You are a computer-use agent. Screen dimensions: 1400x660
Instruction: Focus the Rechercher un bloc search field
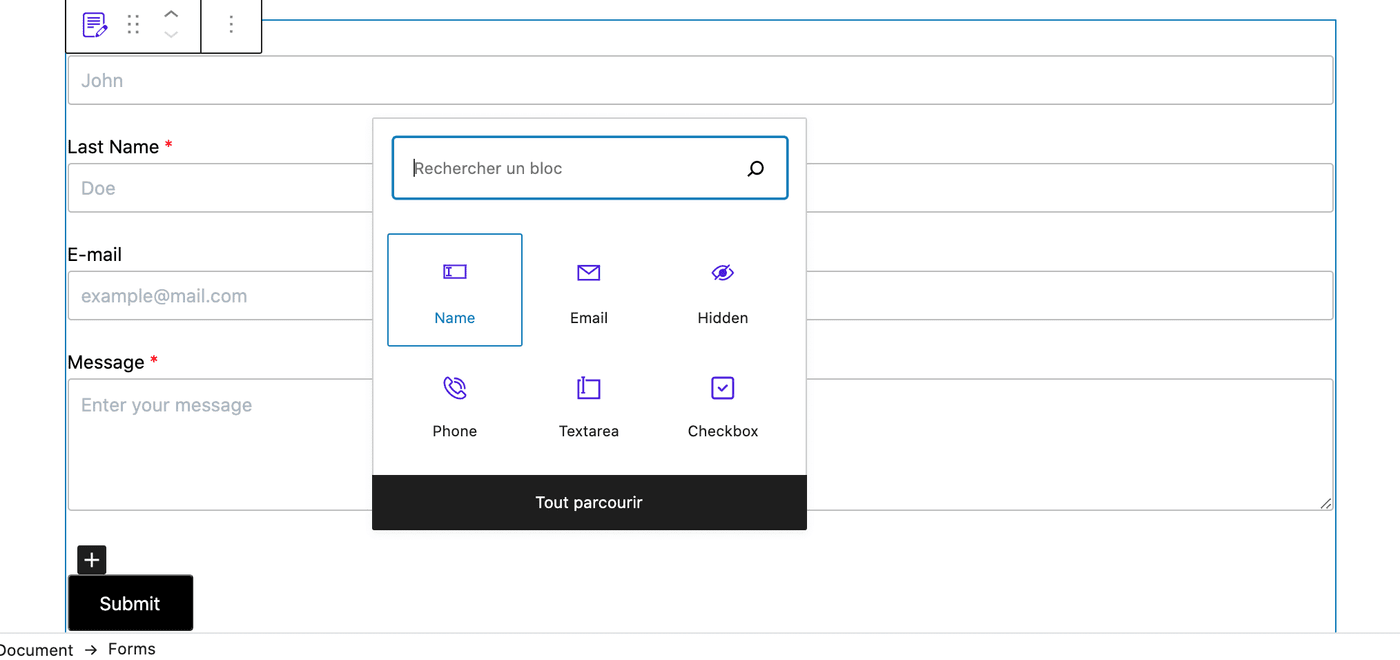pos(560,167)
